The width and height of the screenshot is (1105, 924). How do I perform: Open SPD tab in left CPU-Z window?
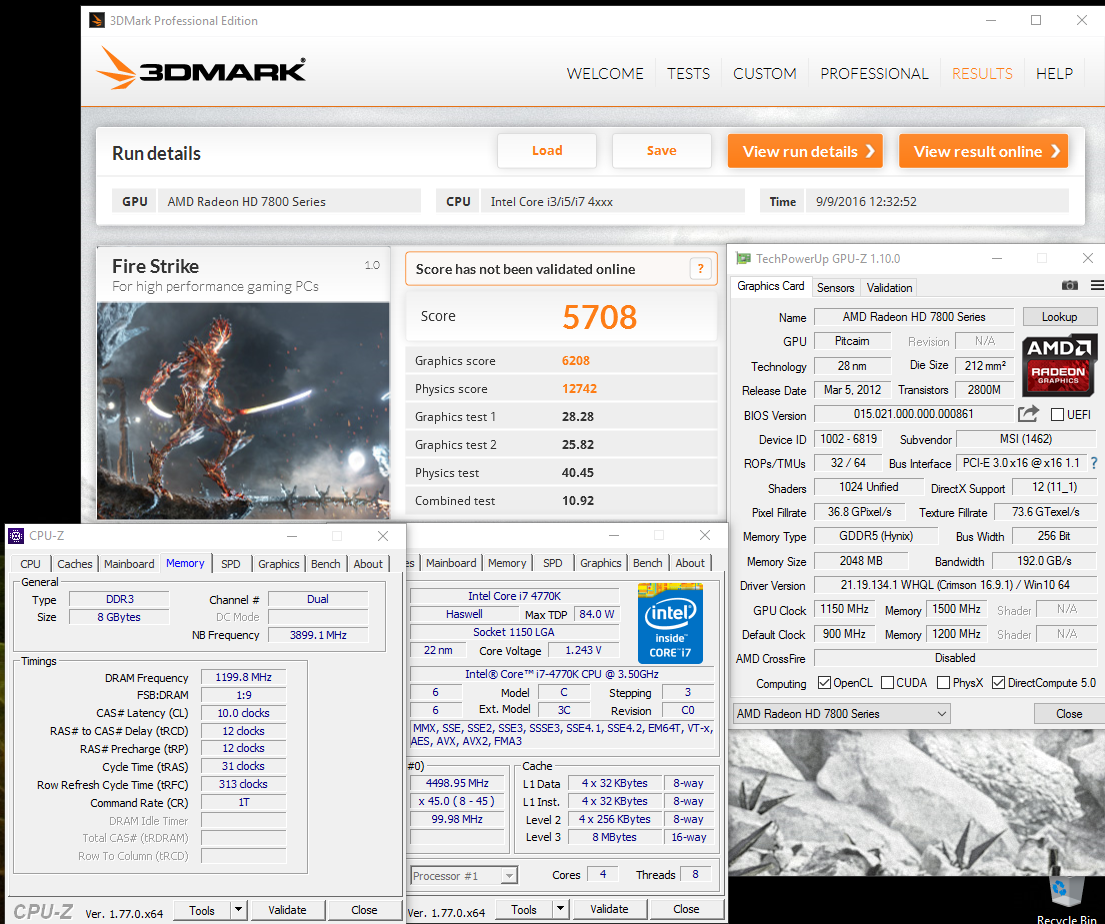(x=230, y=564)
